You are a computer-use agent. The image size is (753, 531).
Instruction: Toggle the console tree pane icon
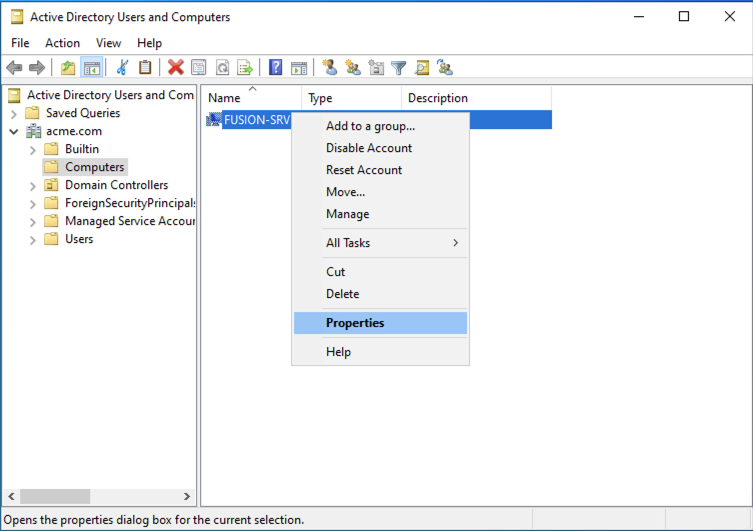(91, 68)
